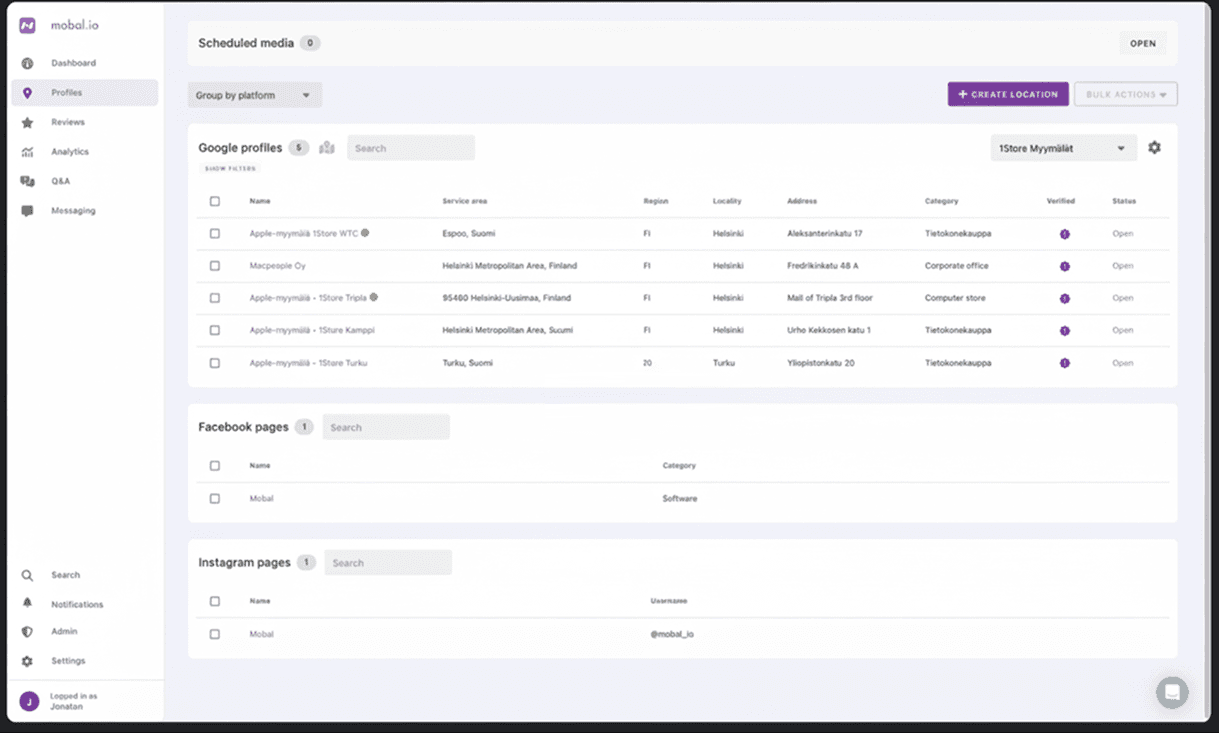Check the 1Store Turku row checkbox

point(215,363)
